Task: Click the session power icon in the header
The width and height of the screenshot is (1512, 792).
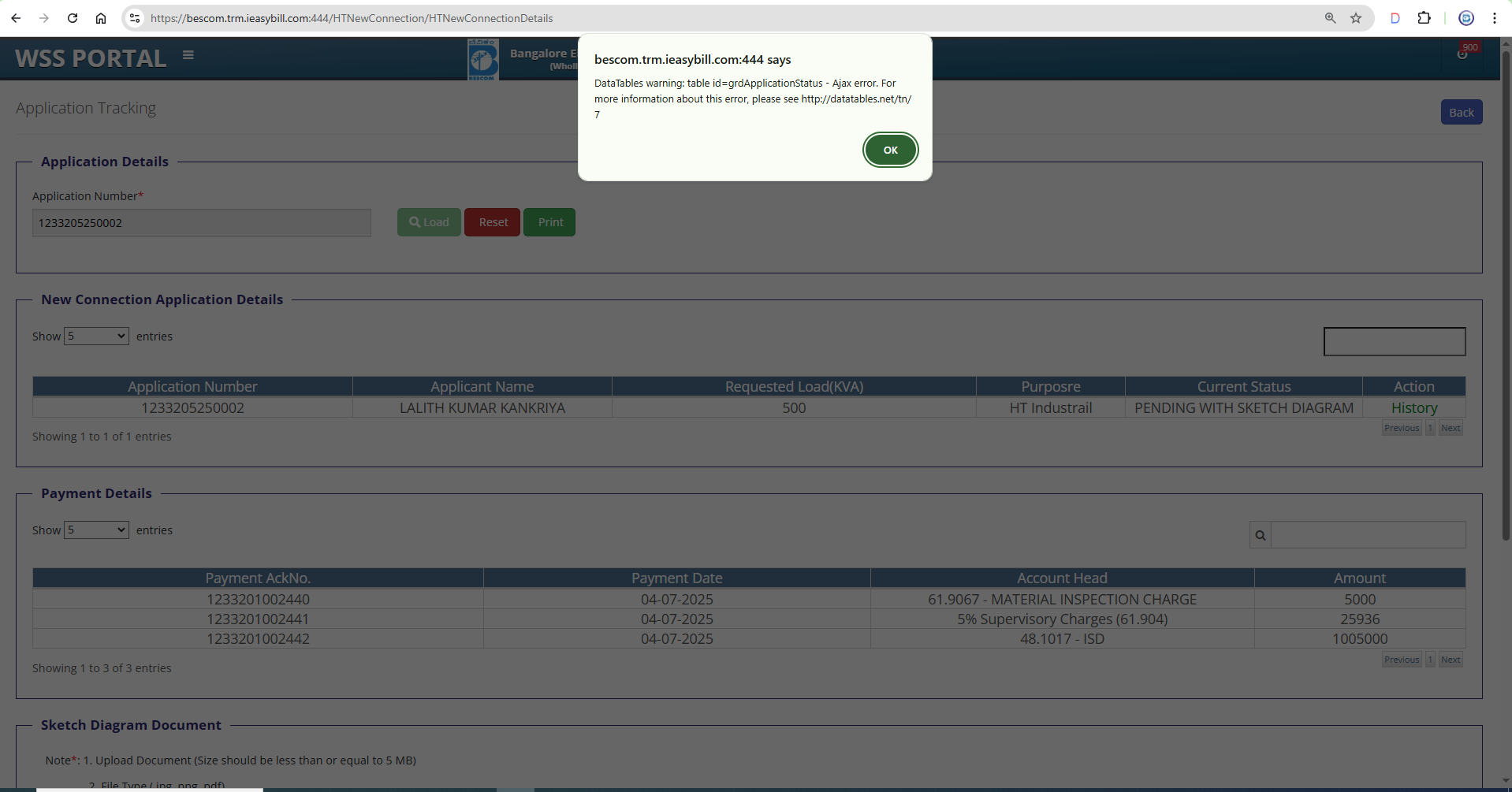Action: (x=1462, y=54)
